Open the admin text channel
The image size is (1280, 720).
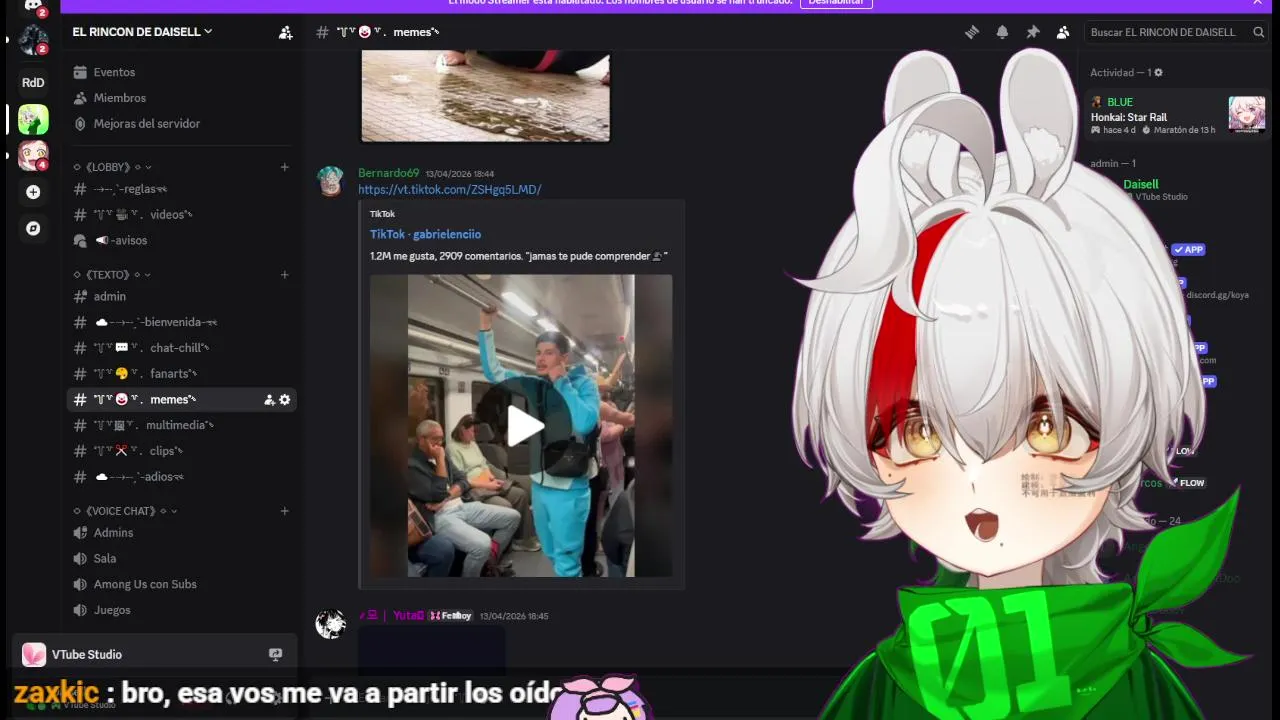181,296
